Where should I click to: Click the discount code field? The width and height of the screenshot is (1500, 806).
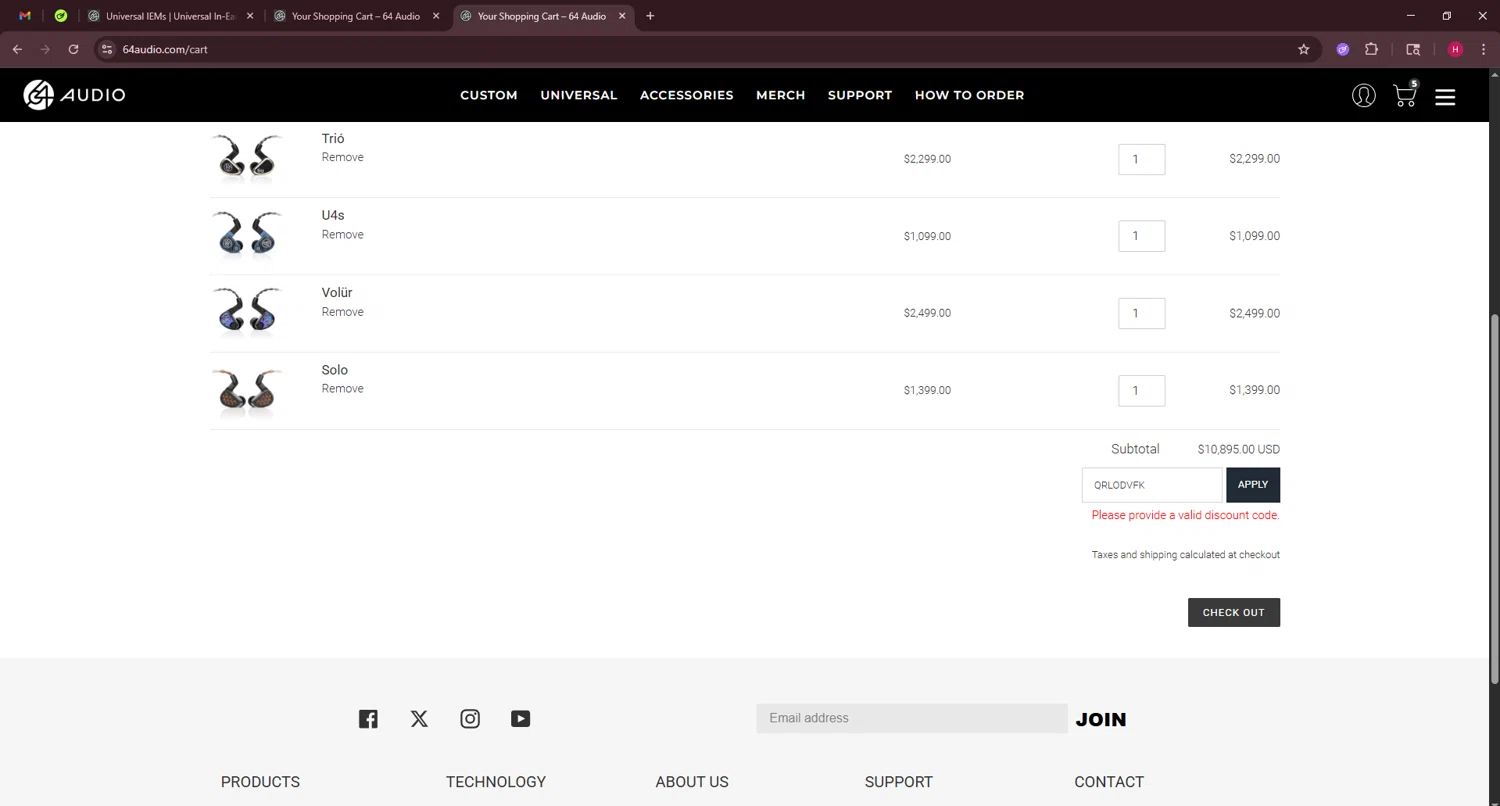tap(1152, 485)
